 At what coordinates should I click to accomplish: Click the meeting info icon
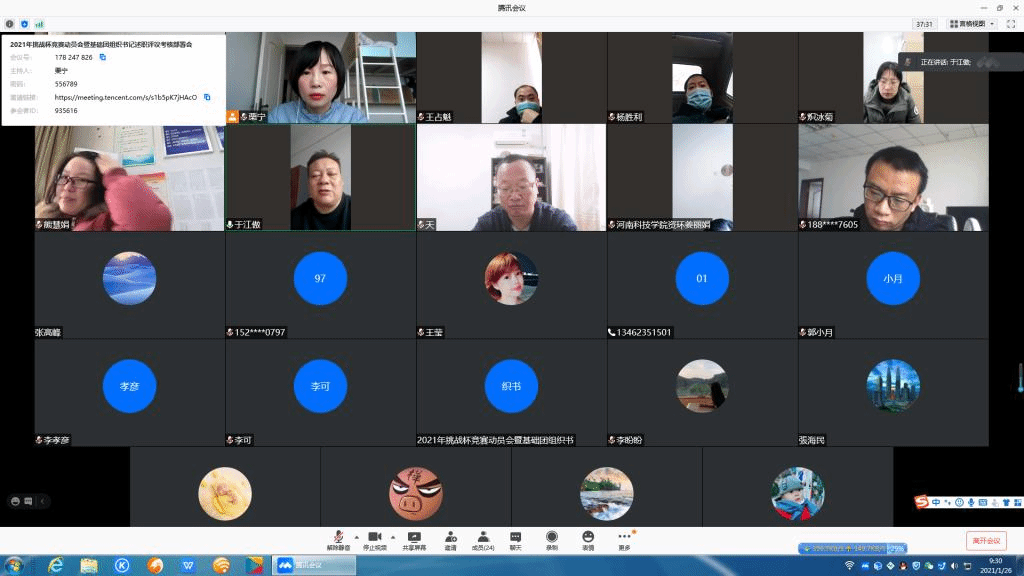pyautogui.click(x=10, y=23)
